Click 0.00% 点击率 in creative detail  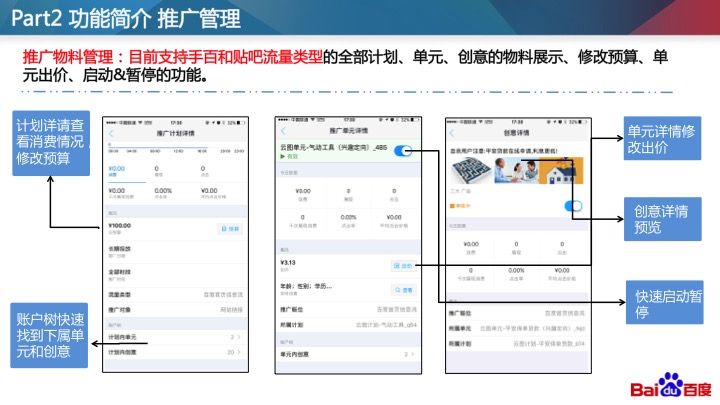coord(516,274)
